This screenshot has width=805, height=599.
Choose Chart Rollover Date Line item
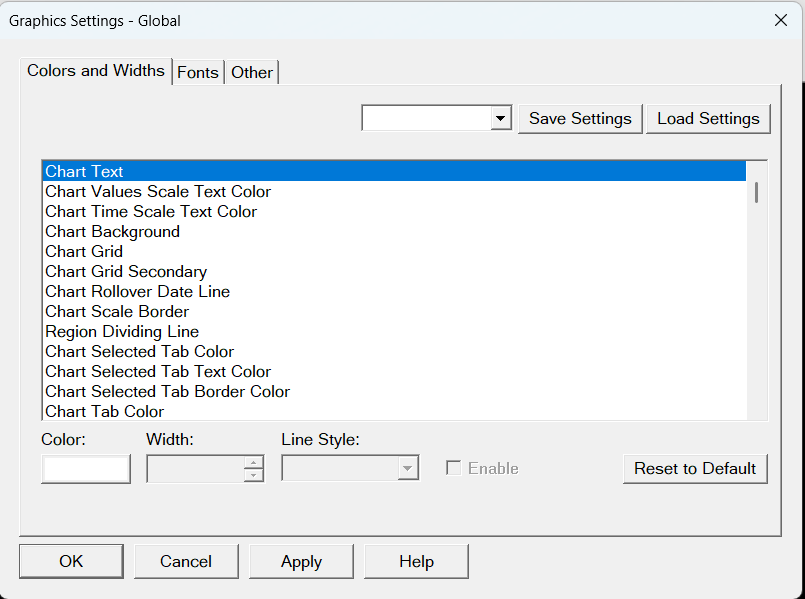[x=138, y=291]
